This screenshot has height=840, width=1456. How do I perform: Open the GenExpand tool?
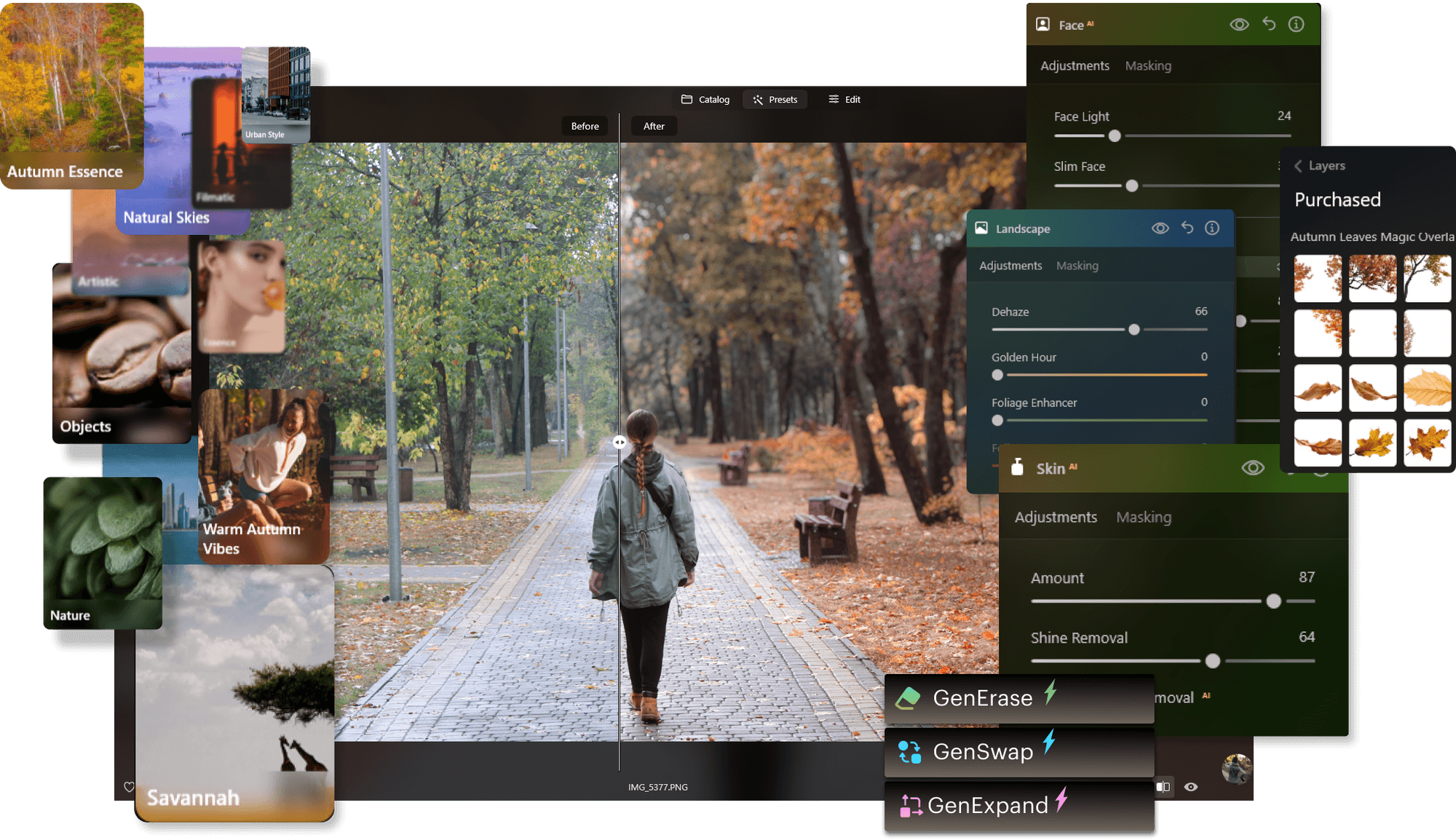point(987,805)
